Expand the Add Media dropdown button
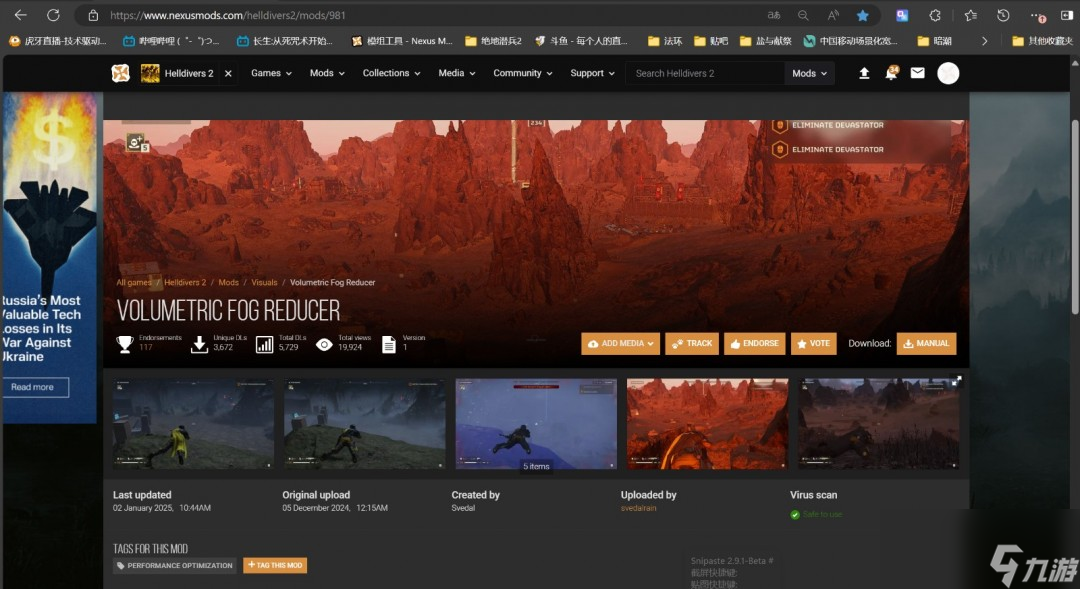Image resolution: width=1080 pixels, height=589 pixels. coord(621,343)
